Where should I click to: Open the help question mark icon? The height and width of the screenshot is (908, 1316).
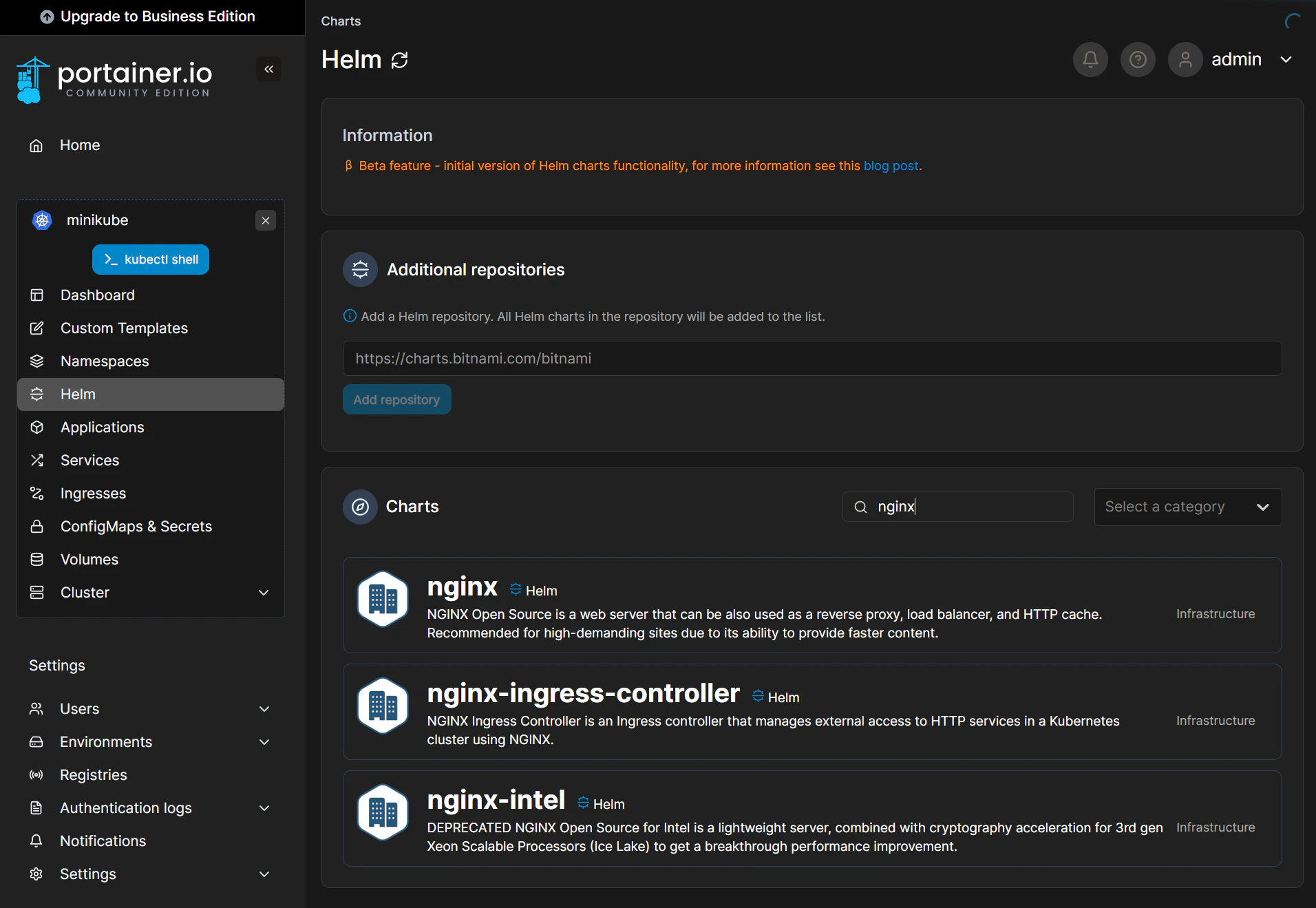tap(1138, 60)
